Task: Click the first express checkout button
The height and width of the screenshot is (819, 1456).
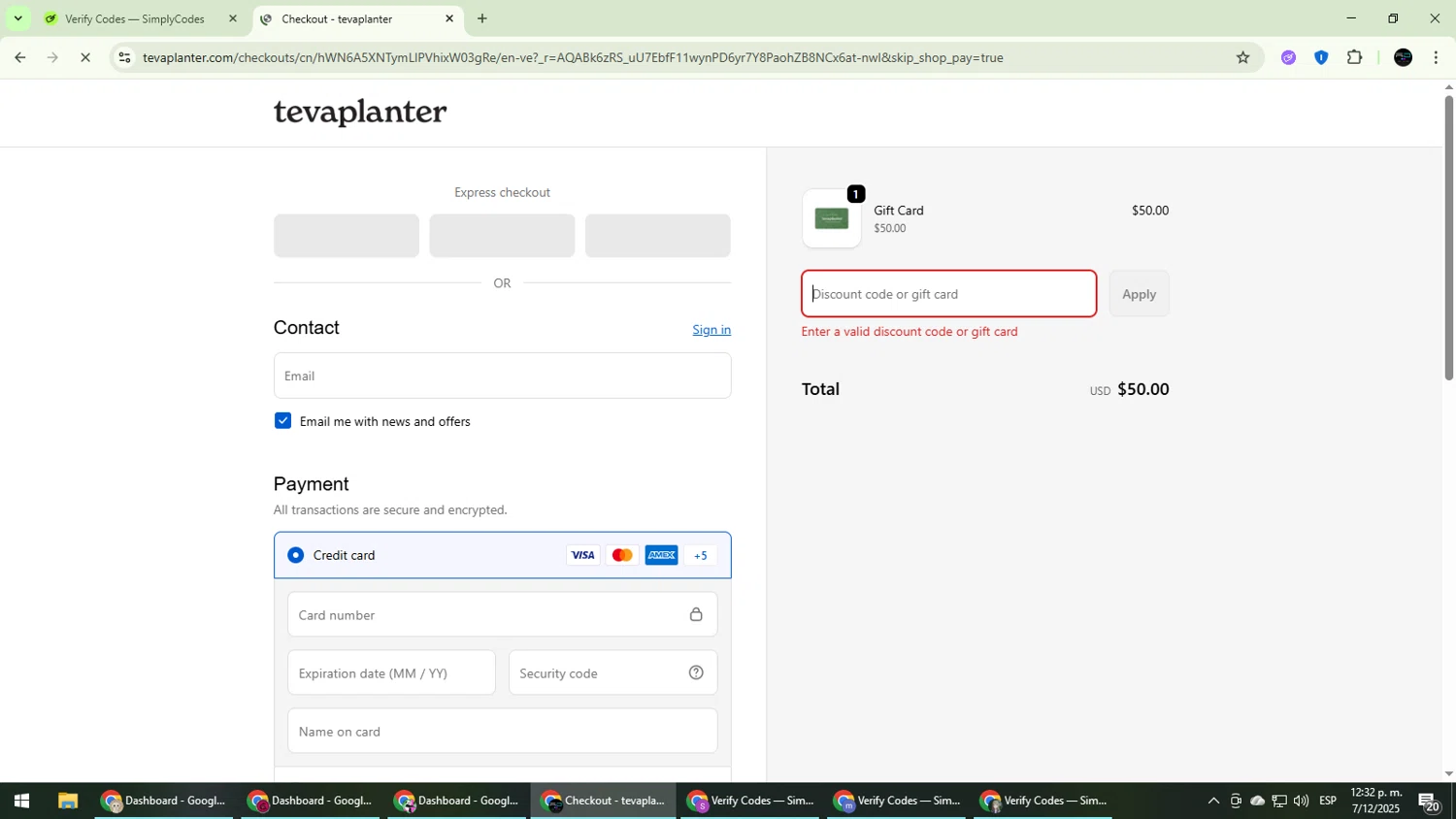Action: (x=347, y=236)
